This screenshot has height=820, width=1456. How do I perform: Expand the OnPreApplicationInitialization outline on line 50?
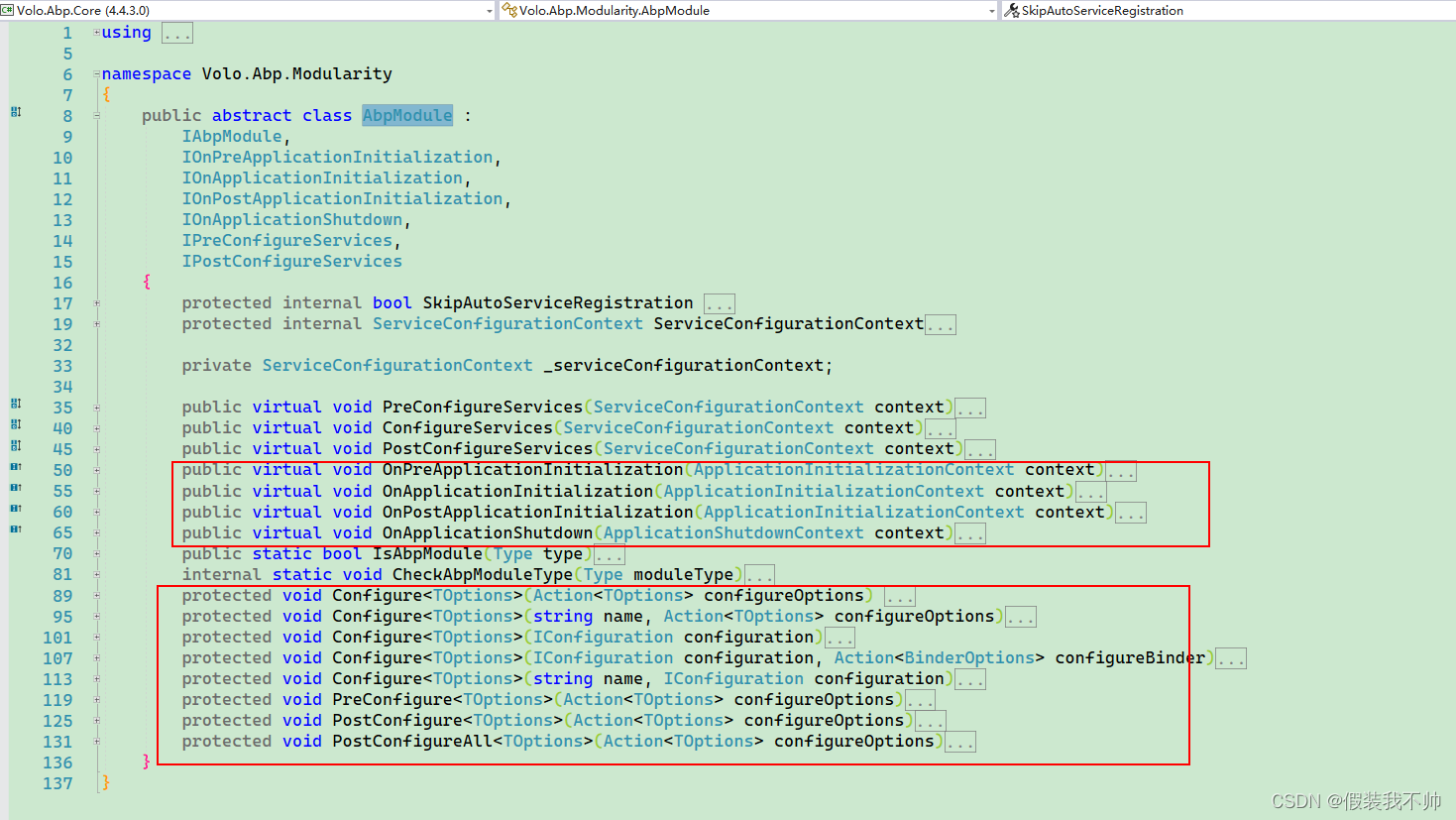tap(97, 469)
